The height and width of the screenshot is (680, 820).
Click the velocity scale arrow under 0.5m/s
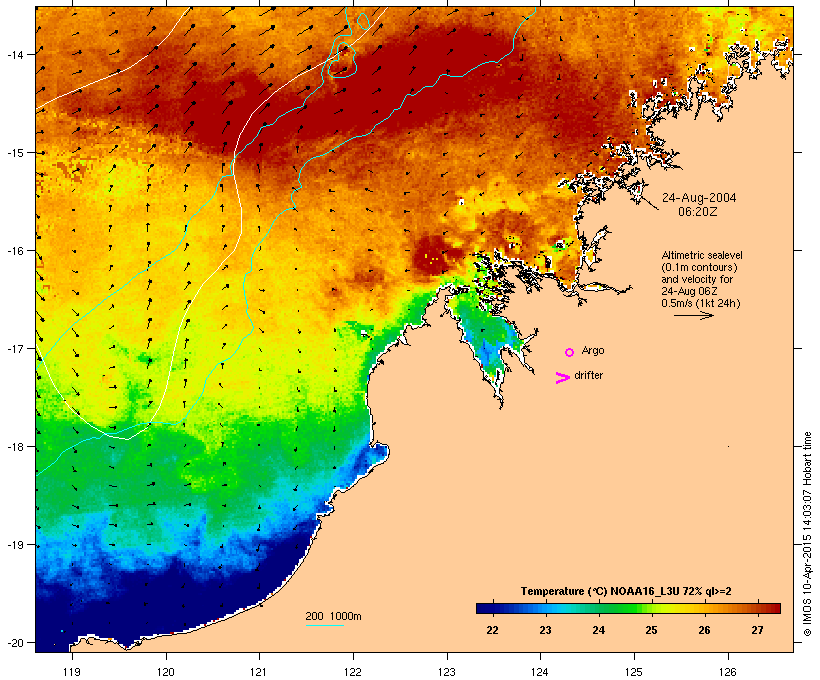[x=694, y=315]
